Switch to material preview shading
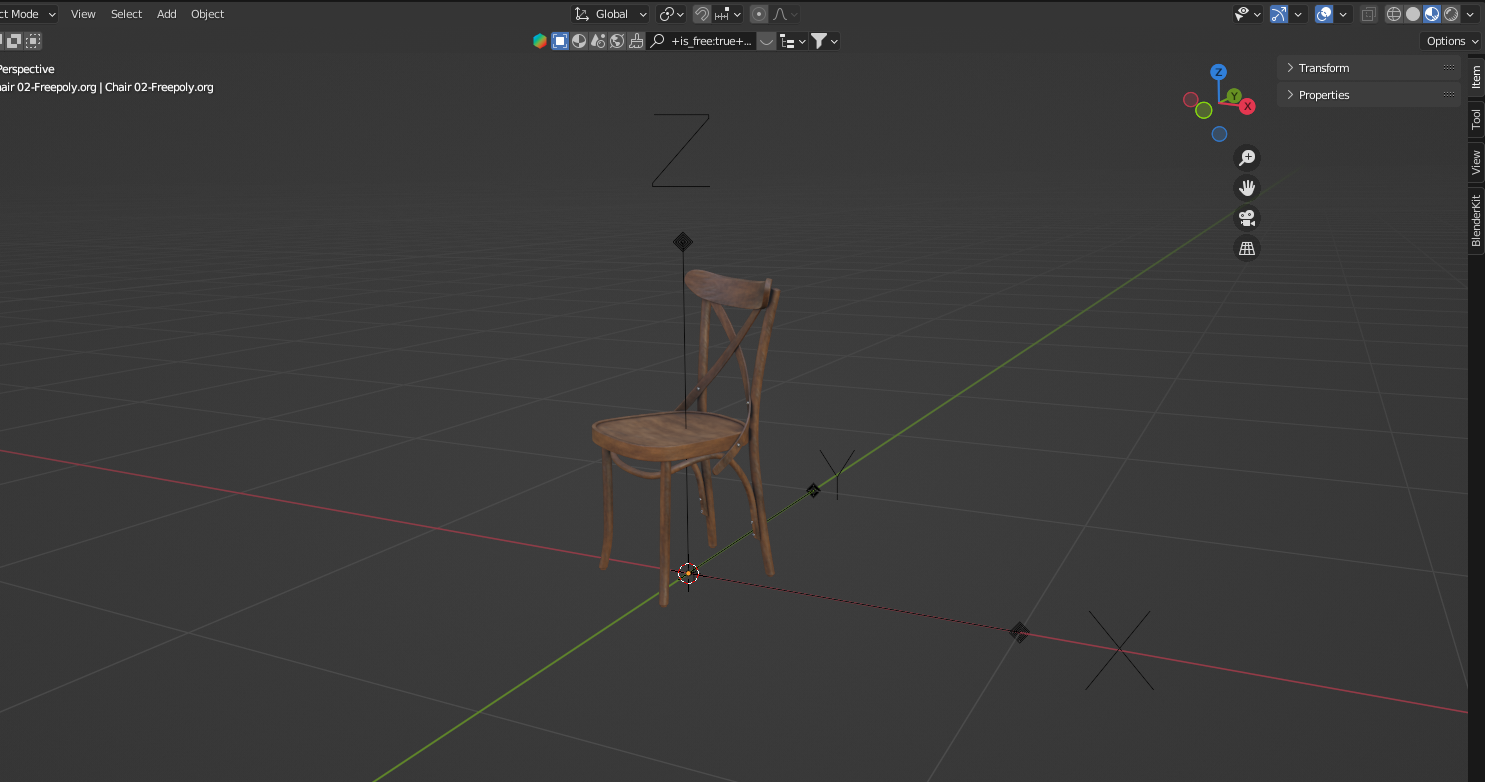This screenshot has width=1485, height=782. click(1432, 14)
